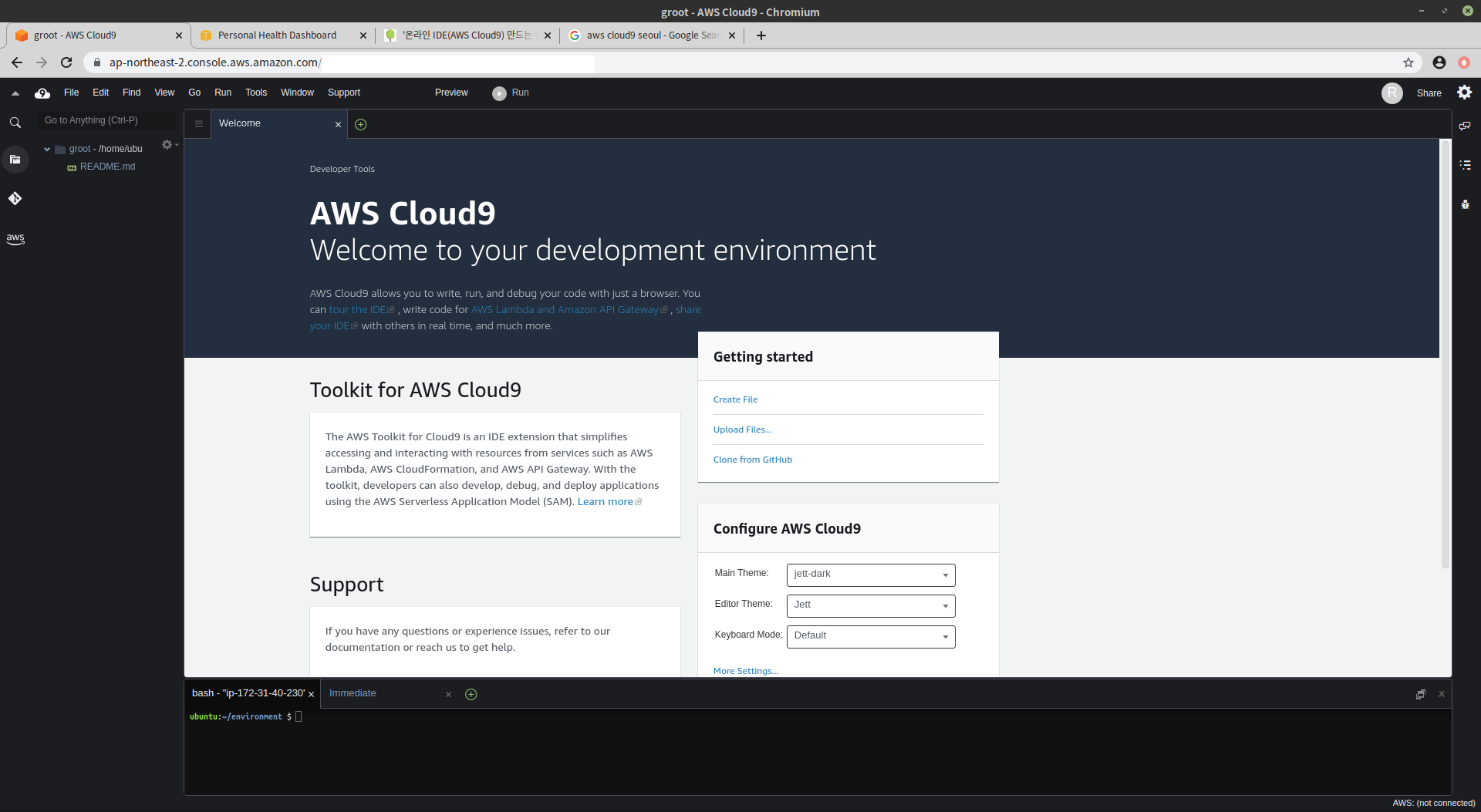The height and width of the screenshot is (812, 1481).
Task: Go back in browser history
Action: pyautogui.click(x=17, y=62)
